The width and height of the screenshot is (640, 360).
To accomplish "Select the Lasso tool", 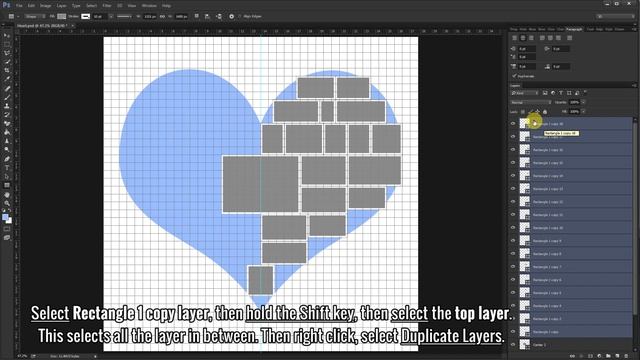I will click(7, 53).
